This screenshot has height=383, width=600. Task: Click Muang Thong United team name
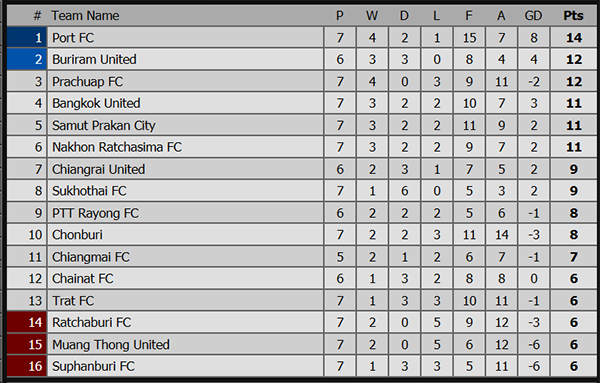click(x=111, y=345)
